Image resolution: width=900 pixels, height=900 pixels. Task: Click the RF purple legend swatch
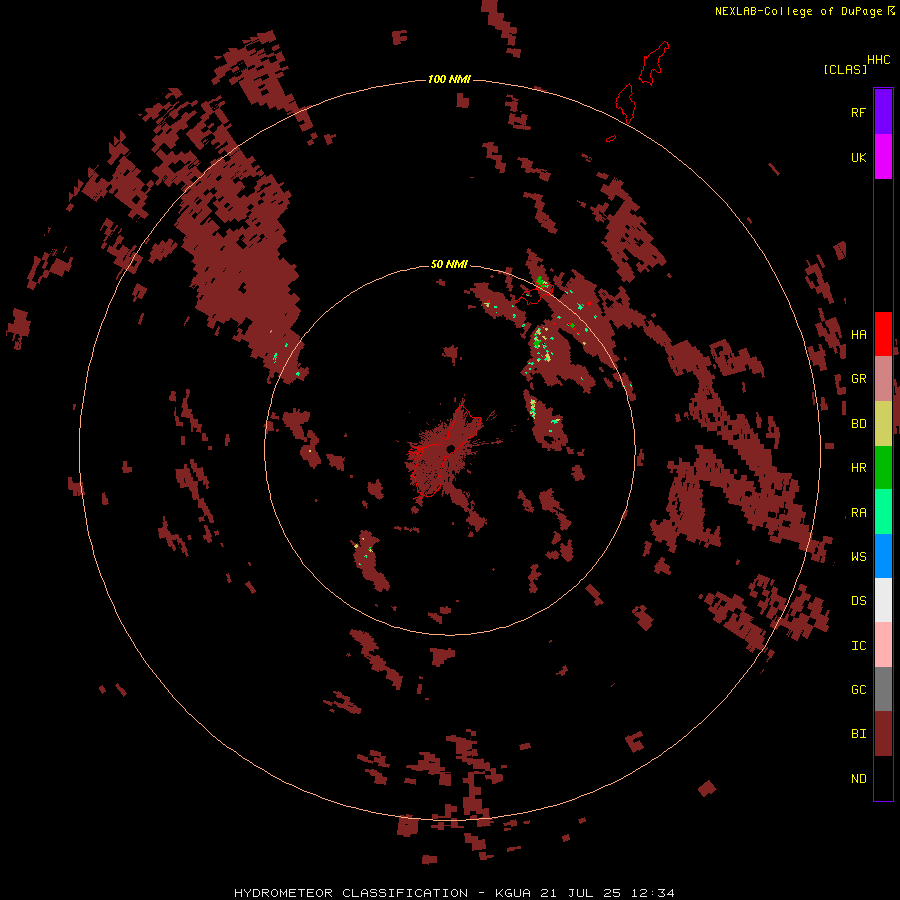coord(883,112)
